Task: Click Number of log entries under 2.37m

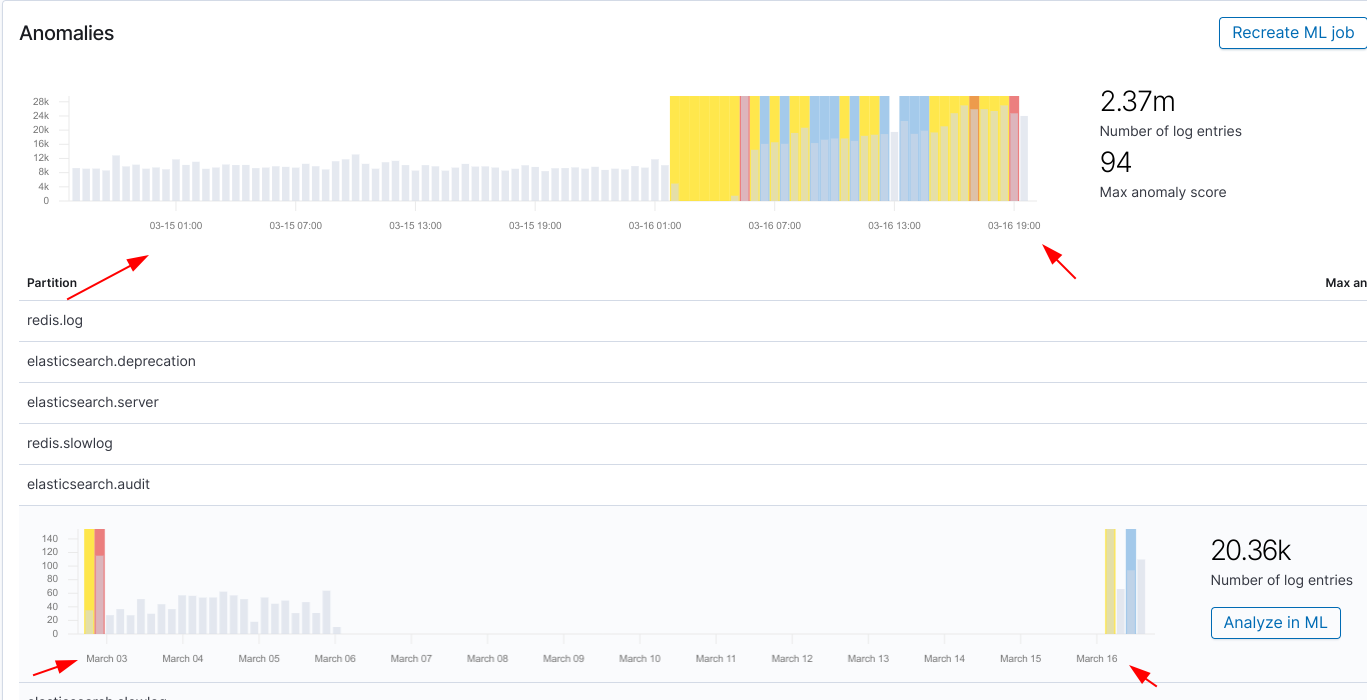Action: [1171, 131]
